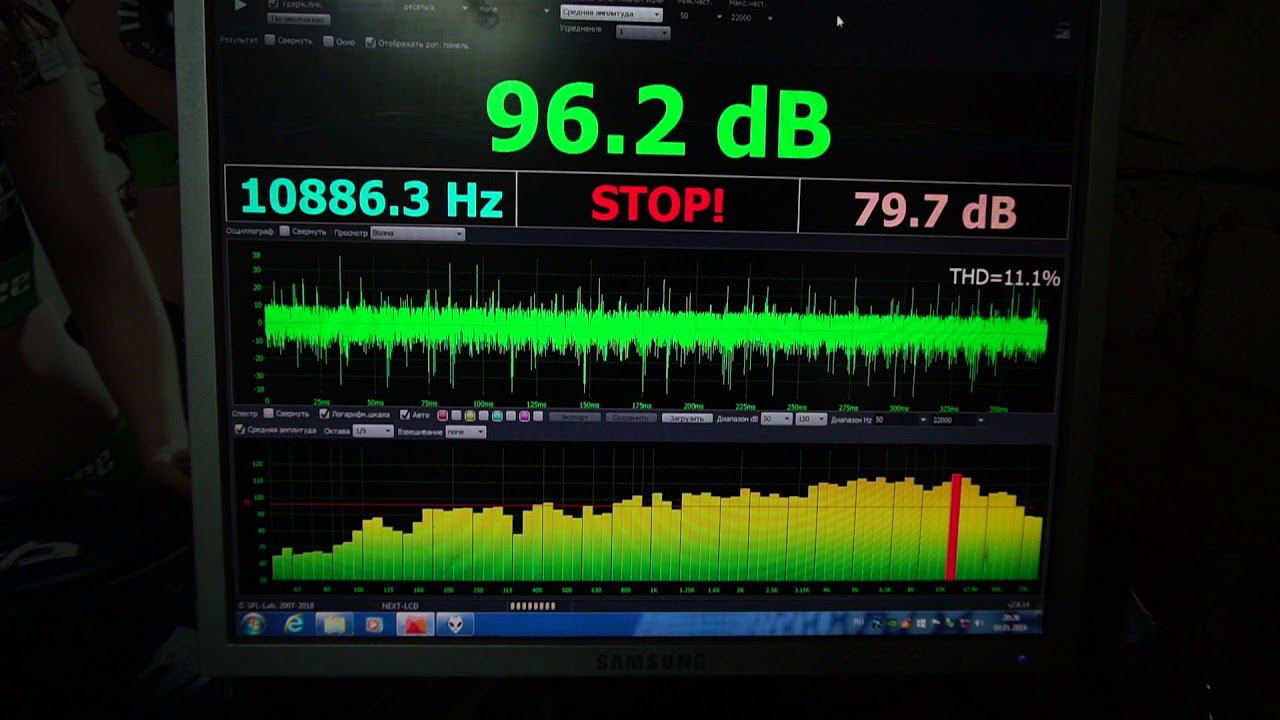Image resolution: width=1280 pixels, height=720 pixels.
Task: Open the Windows Start menu
Action: coord(253,624)
